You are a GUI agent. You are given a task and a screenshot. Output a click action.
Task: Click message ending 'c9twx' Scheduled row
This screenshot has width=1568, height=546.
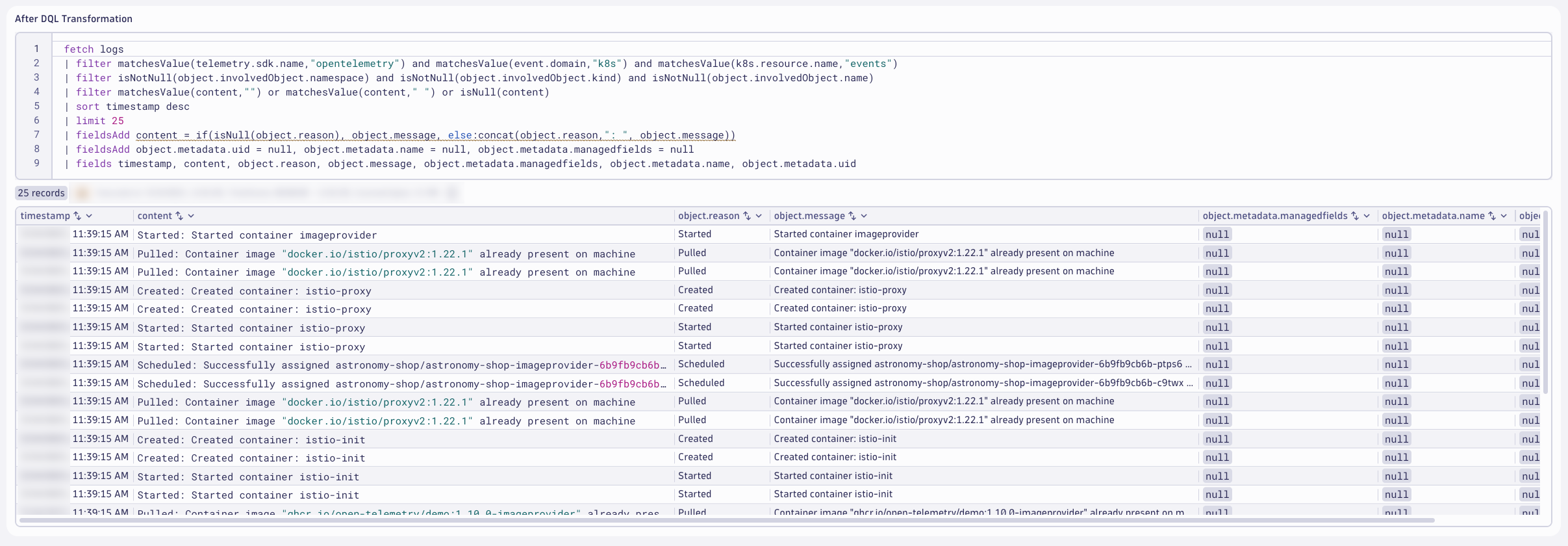[983, 383]
